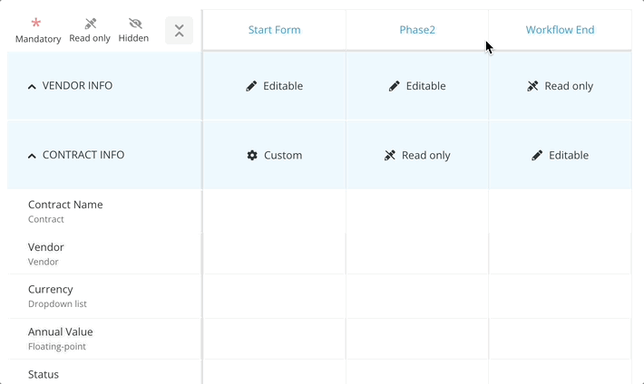Click pencil icon for Vendor Info Start Form
644x384 pixels.
click(251, 86)
